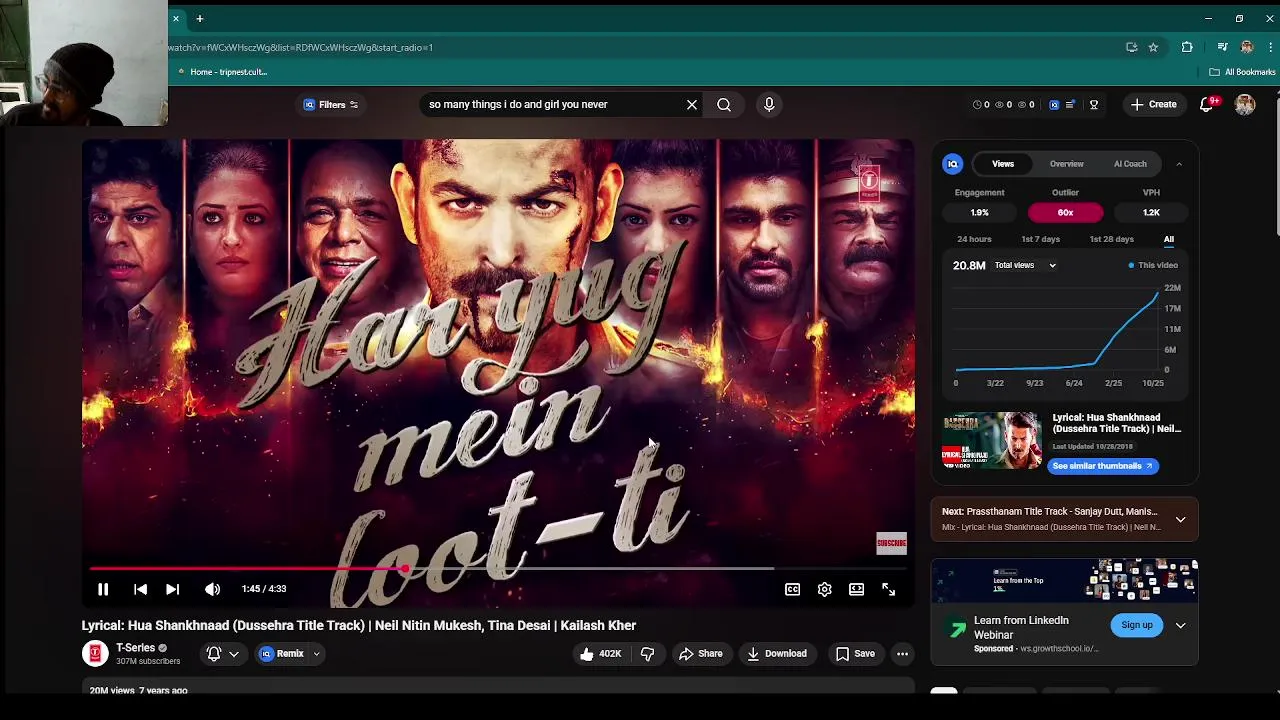
Task: Open the T-Series channel avatar
Action: point(95,654)
